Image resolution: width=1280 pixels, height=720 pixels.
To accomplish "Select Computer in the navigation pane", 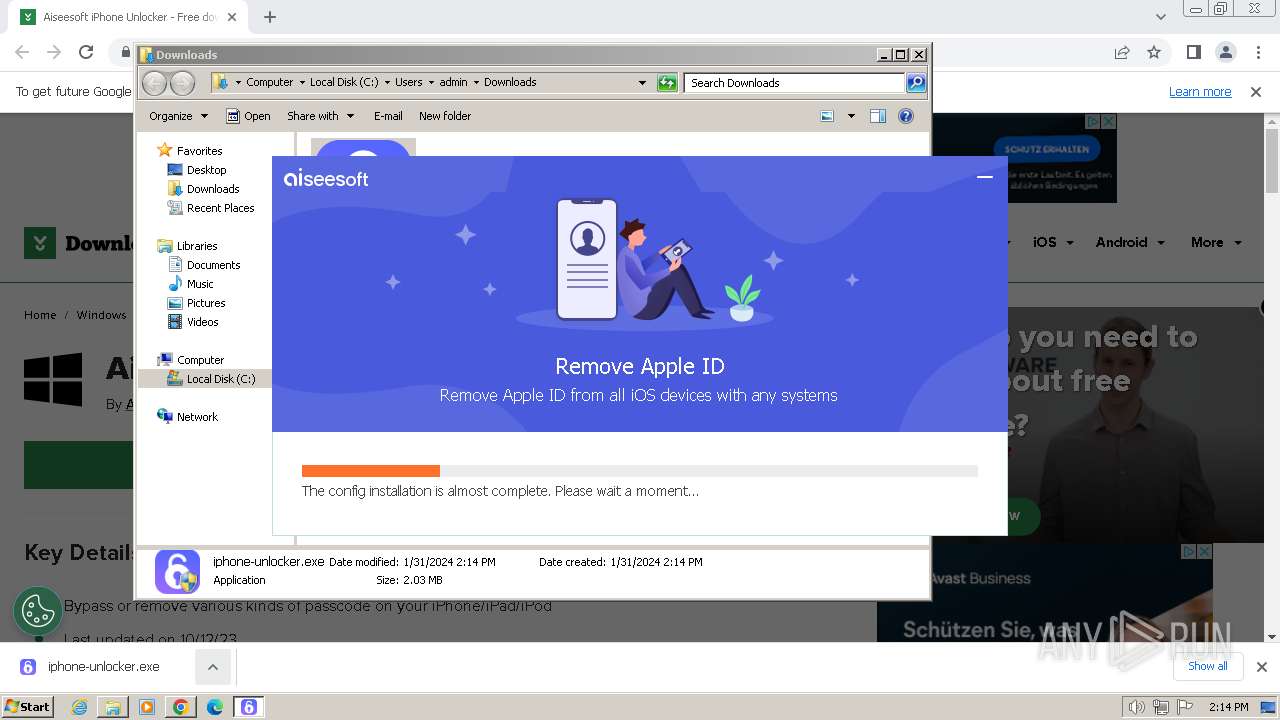I will (x=200, y=360).
